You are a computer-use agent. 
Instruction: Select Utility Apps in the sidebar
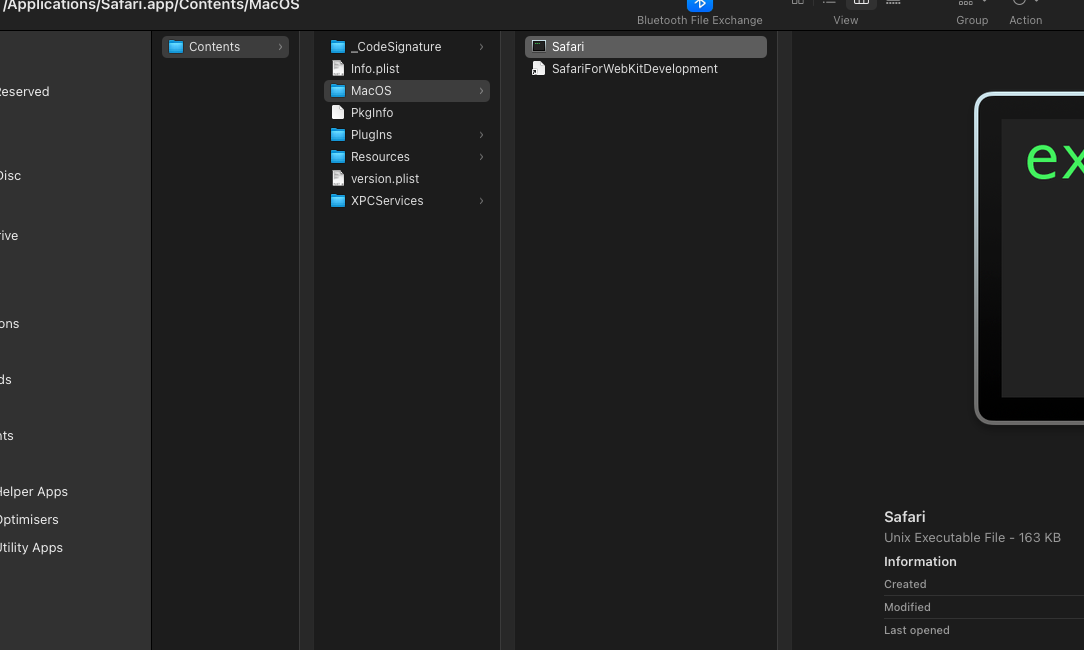tap(31, 548)
